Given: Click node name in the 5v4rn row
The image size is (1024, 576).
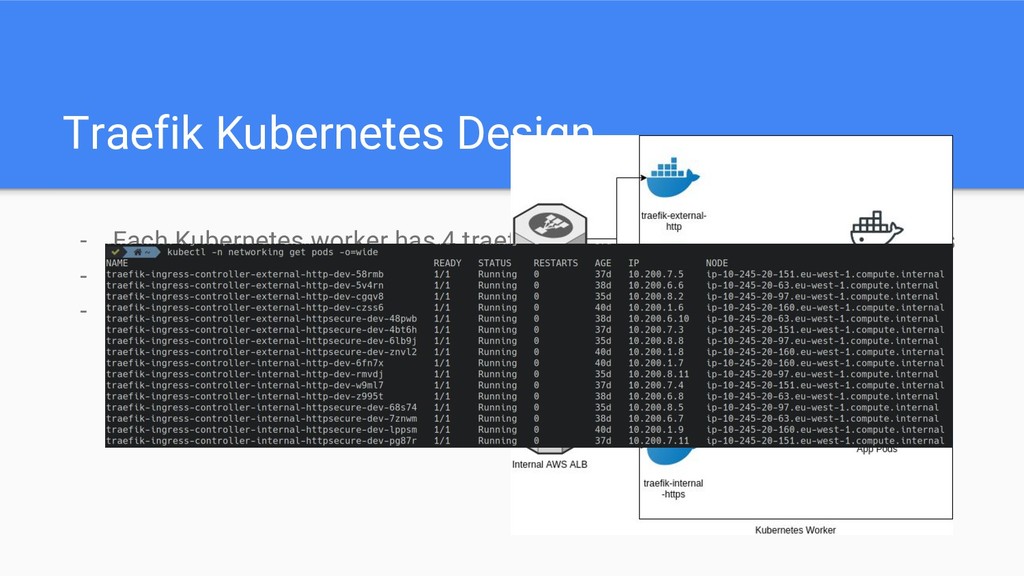Looking at the screenshot, I should (x=822, y=285).
